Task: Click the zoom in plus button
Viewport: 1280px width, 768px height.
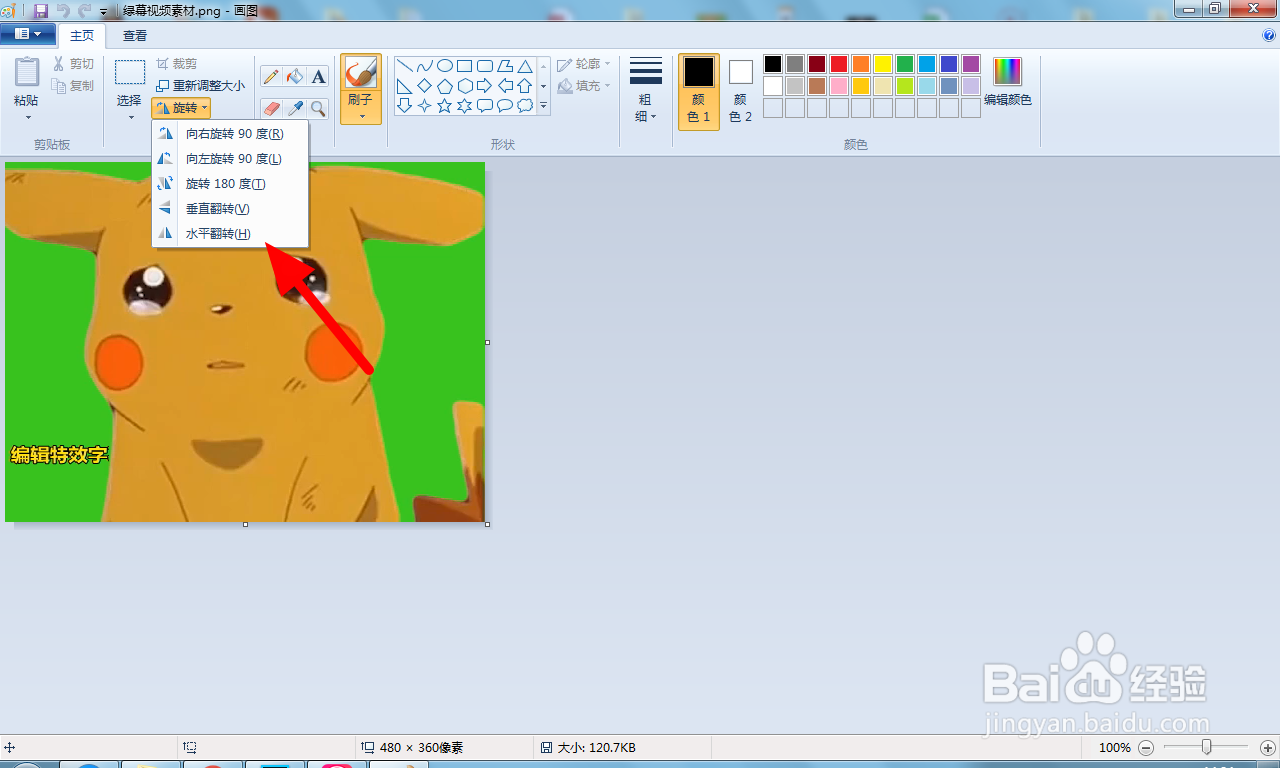Action: pyautogui.click(x=1268, y=747)
